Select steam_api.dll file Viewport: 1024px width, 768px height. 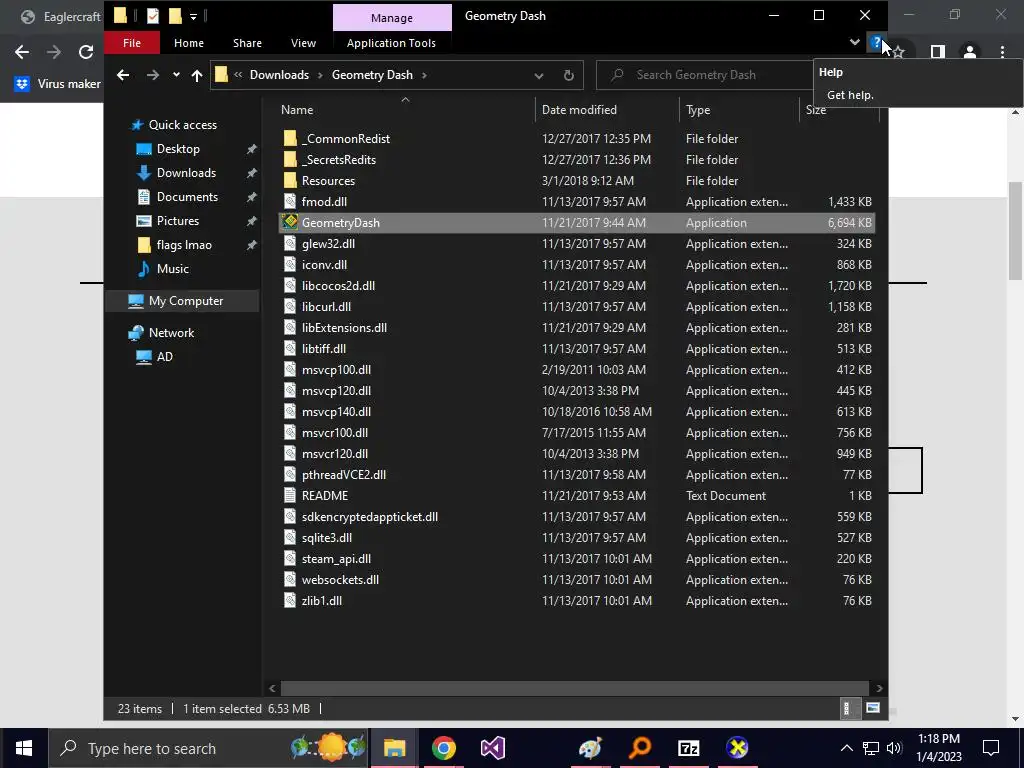click(336, 559)
